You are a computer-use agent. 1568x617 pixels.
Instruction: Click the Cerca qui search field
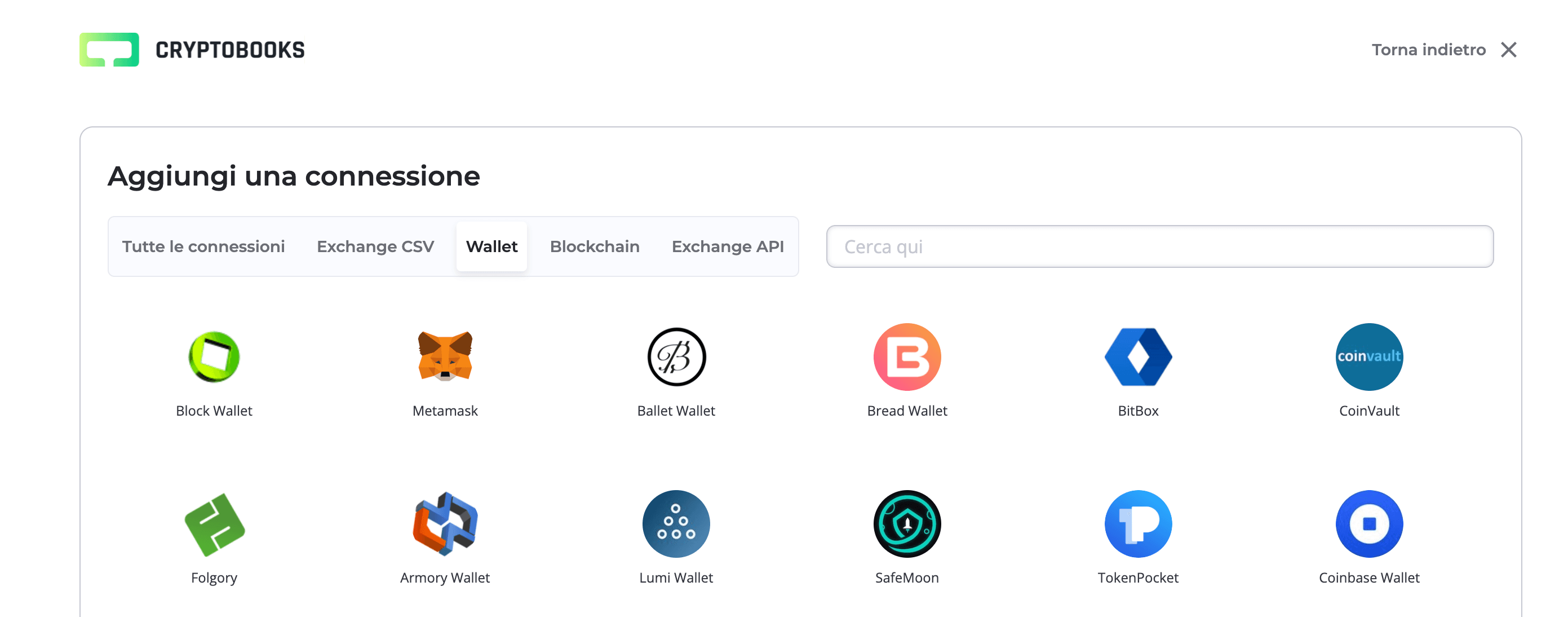1159,246
